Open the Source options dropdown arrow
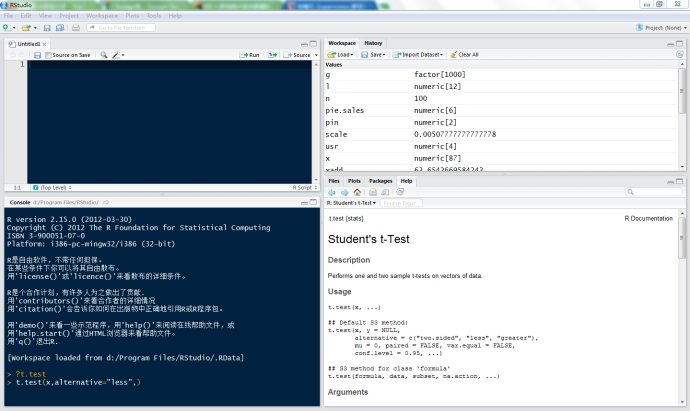The height and width of the screenshot is (411, 690). (x=316, y=55)
